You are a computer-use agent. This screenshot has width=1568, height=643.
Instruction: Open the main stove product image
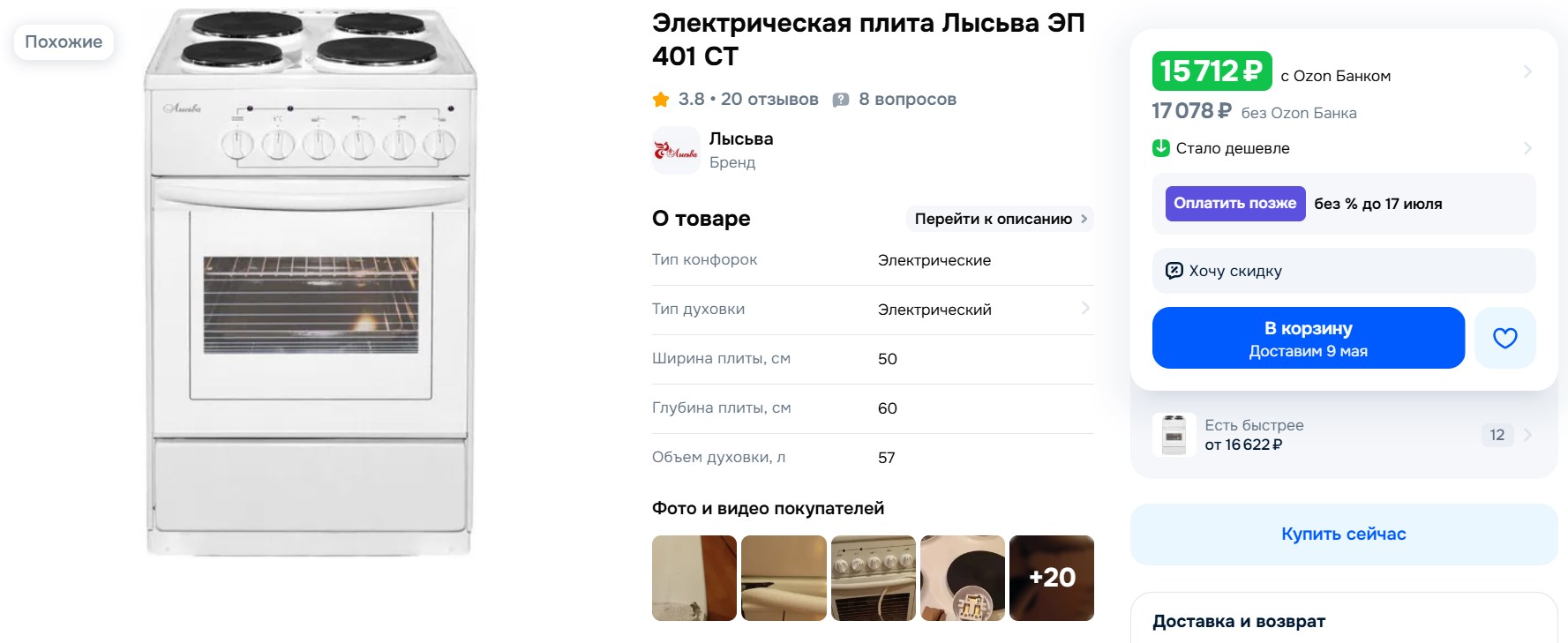point(310,282)
